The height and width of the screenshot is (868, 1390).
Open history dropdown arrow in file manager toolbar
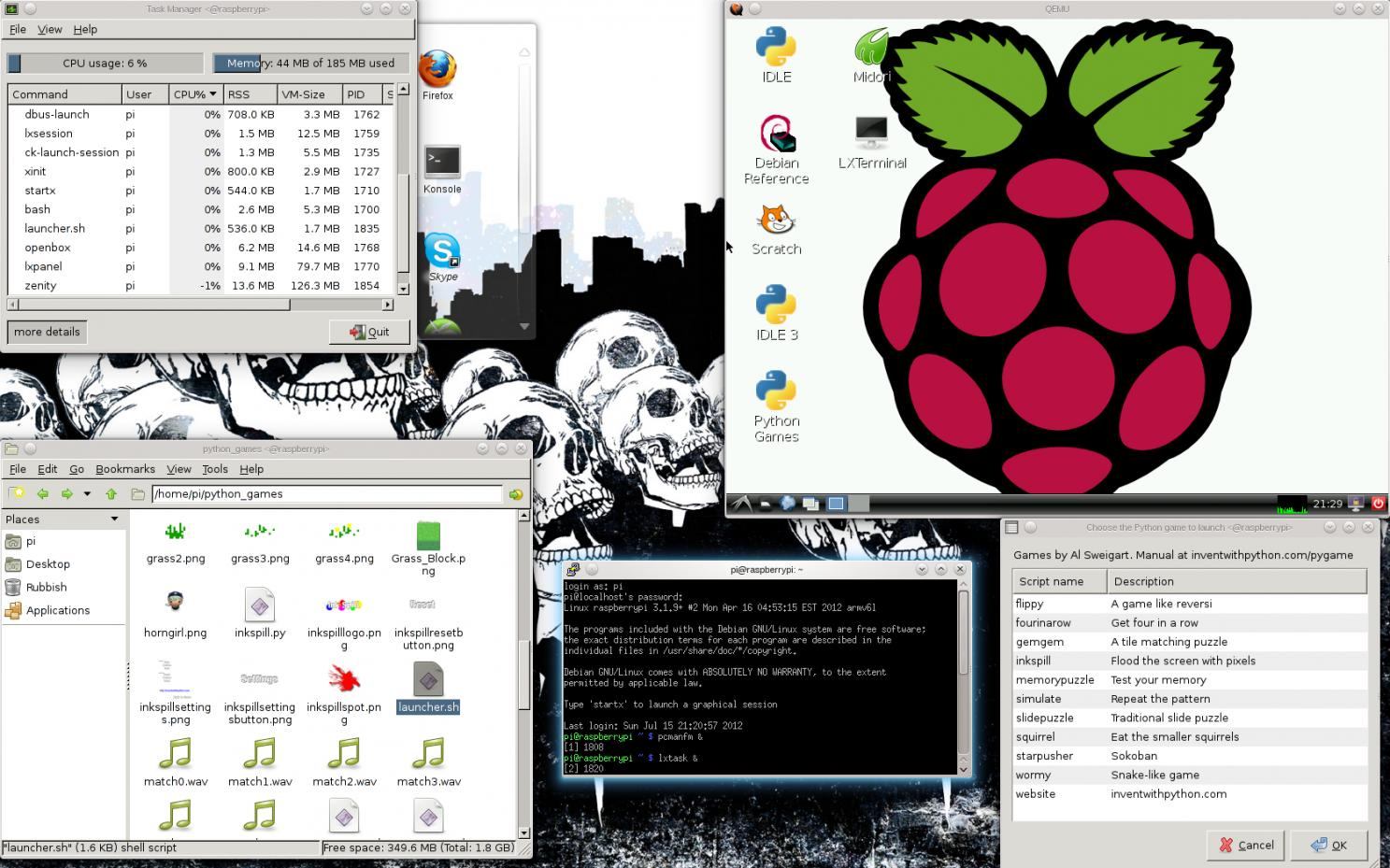pyautogui.click(x=87, y=494)
